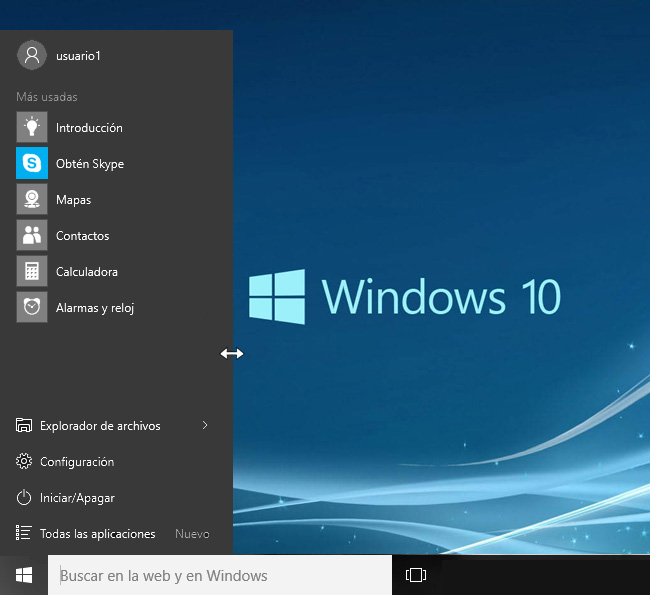This screenshot has height=595, width=650.
Task: Open the Obtén Skype entry
Action: 90,164
